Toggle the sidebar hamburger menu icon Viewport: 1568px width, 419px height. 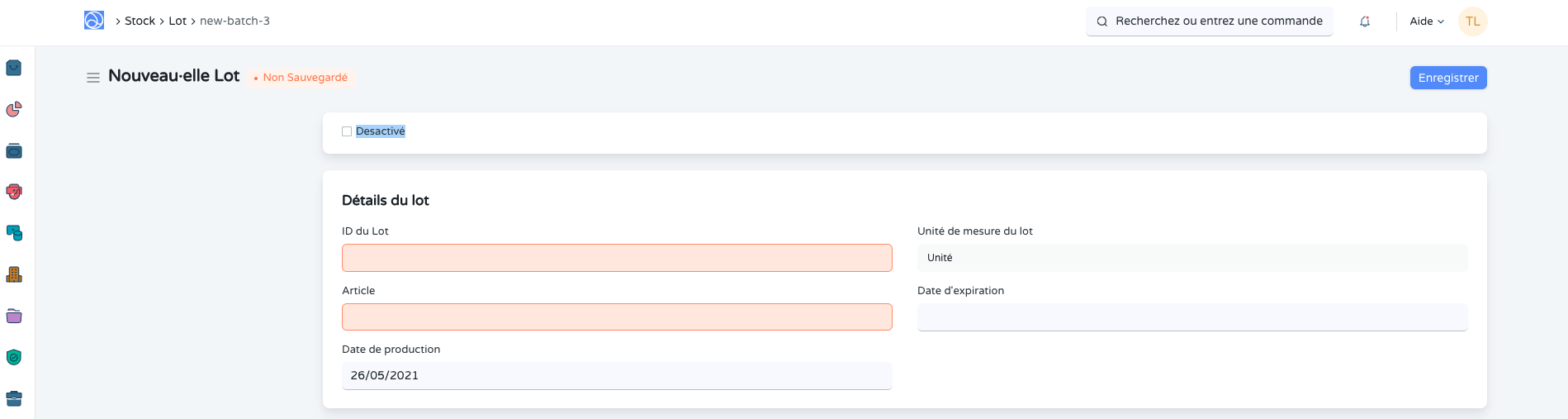(93, 78)
